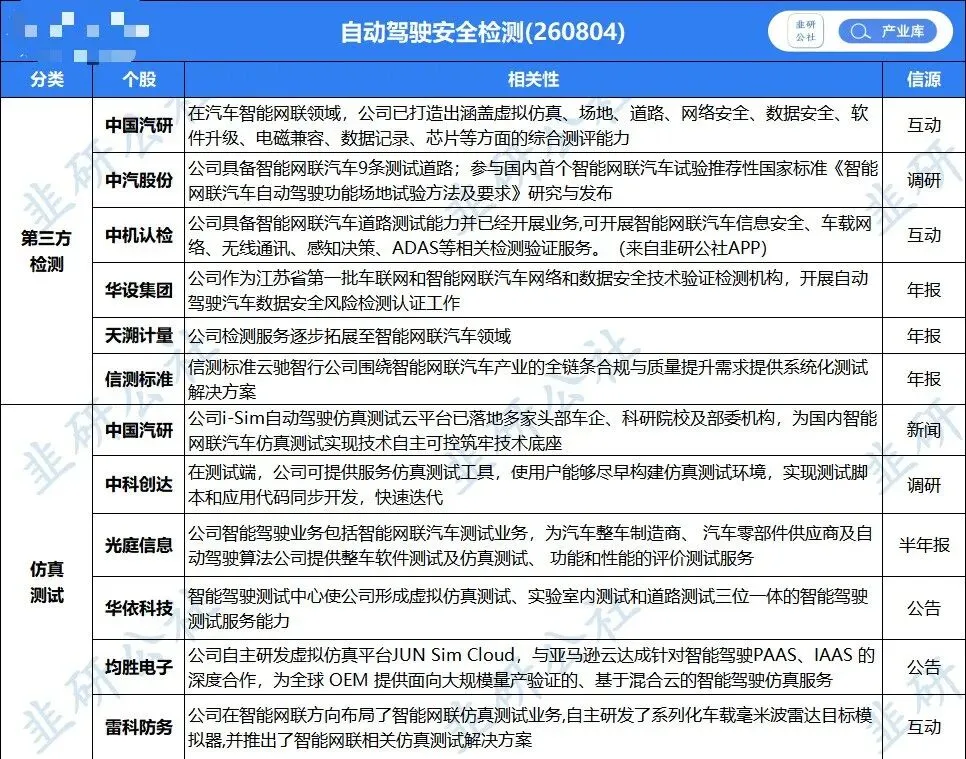Click 年报 source in 天溯计量 row
The height and width of the screenshot is (759, 966).
[923, 336]
